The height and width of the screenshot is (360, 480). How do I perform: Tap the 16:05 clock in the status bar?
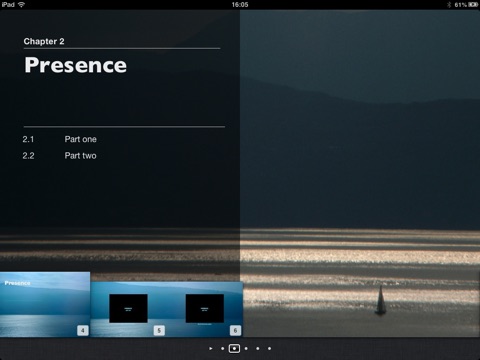click(240, 5)
